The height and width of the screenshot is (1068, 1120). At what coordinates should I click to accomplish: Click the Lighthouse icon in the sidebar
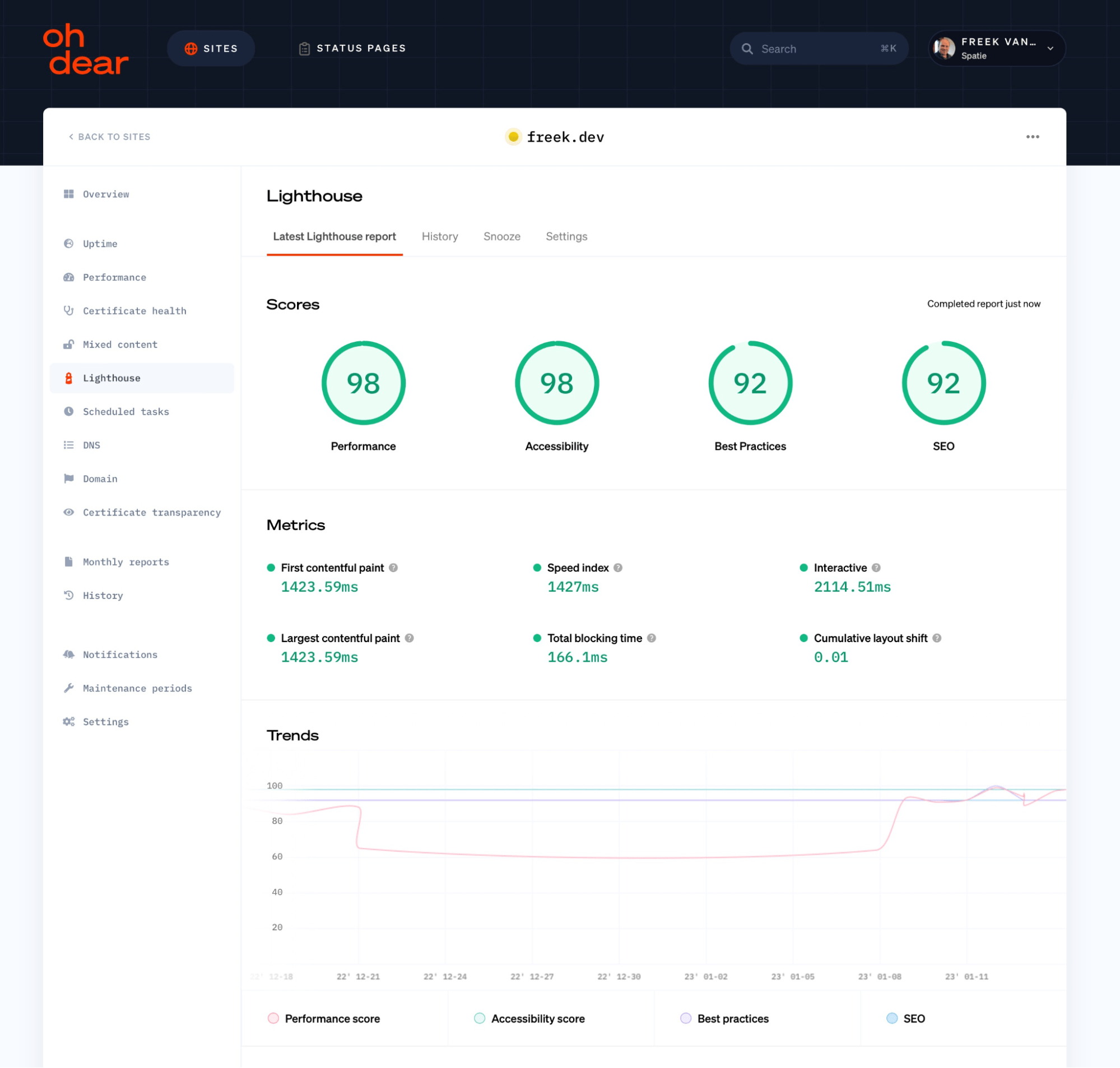pos(69,378)
